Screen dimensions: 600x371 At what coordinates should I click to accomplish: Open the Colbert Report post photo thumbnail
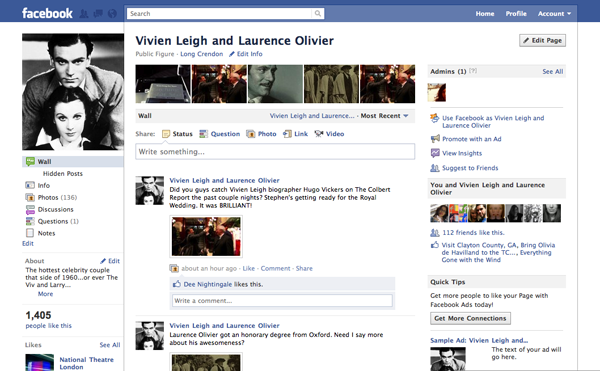(206, 236)
